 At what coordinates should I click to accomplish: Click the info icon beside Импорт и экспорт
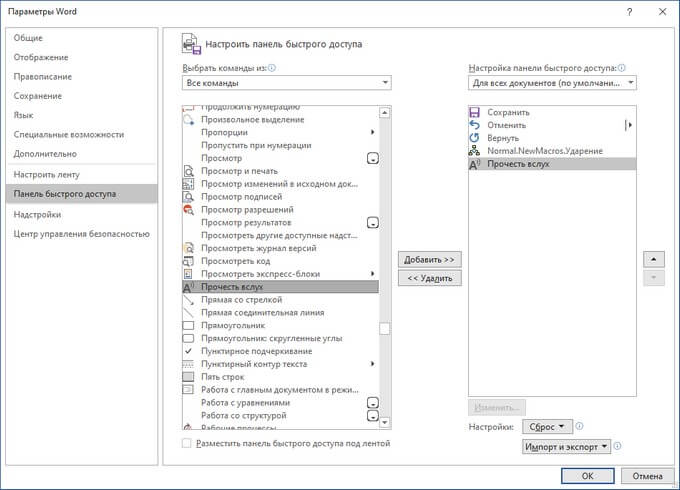click(x=618, y=446)
